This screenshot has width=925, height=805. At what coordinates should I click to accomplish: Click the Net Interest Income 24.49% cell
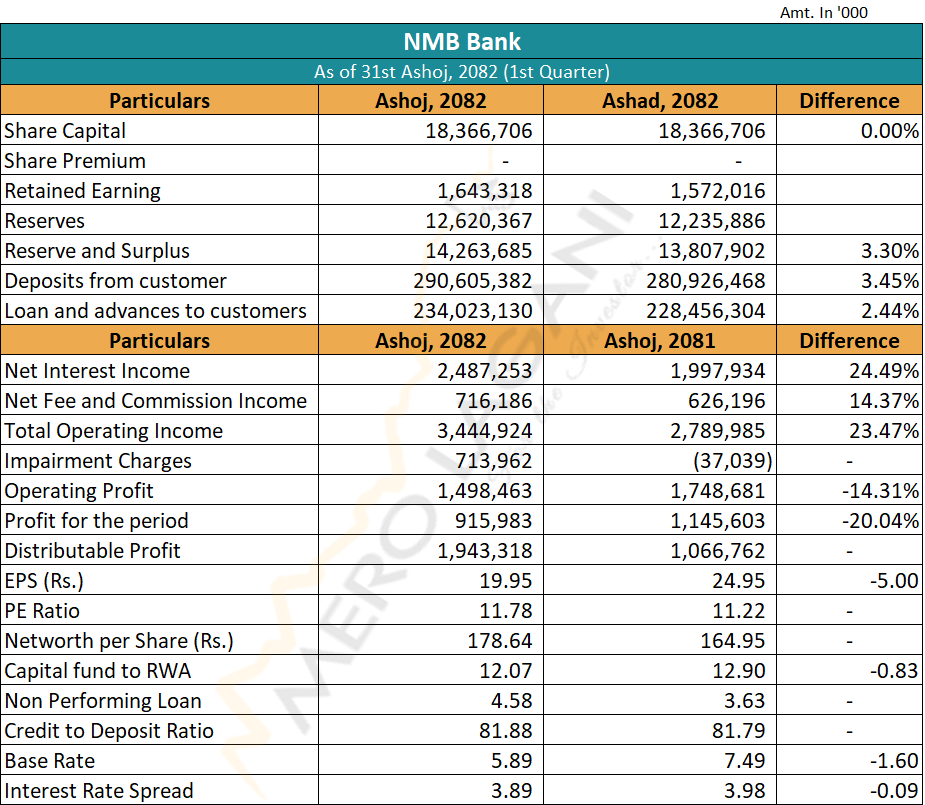[x=885, y=371]
